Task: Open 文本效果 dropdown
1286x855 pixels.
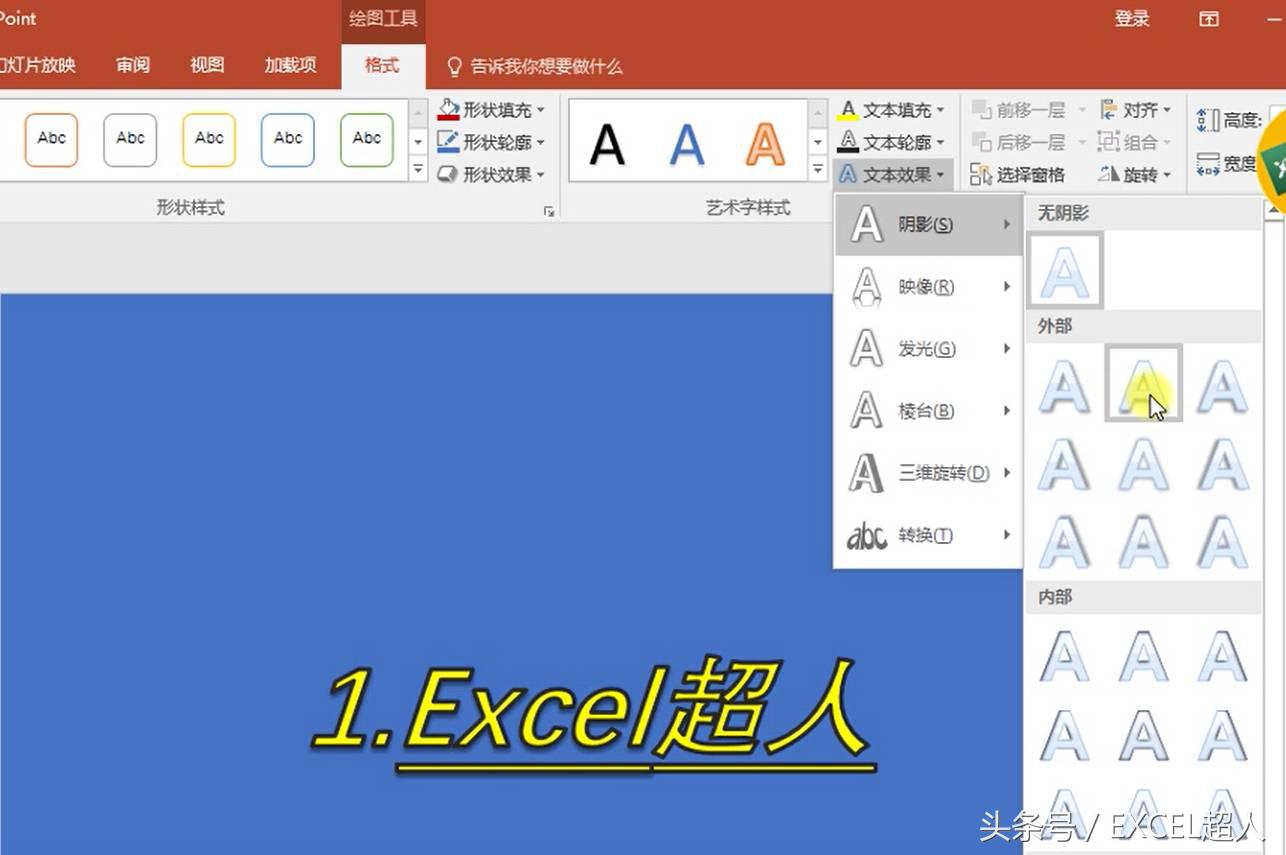Action: pyautogui.click(x=892, y=174)
